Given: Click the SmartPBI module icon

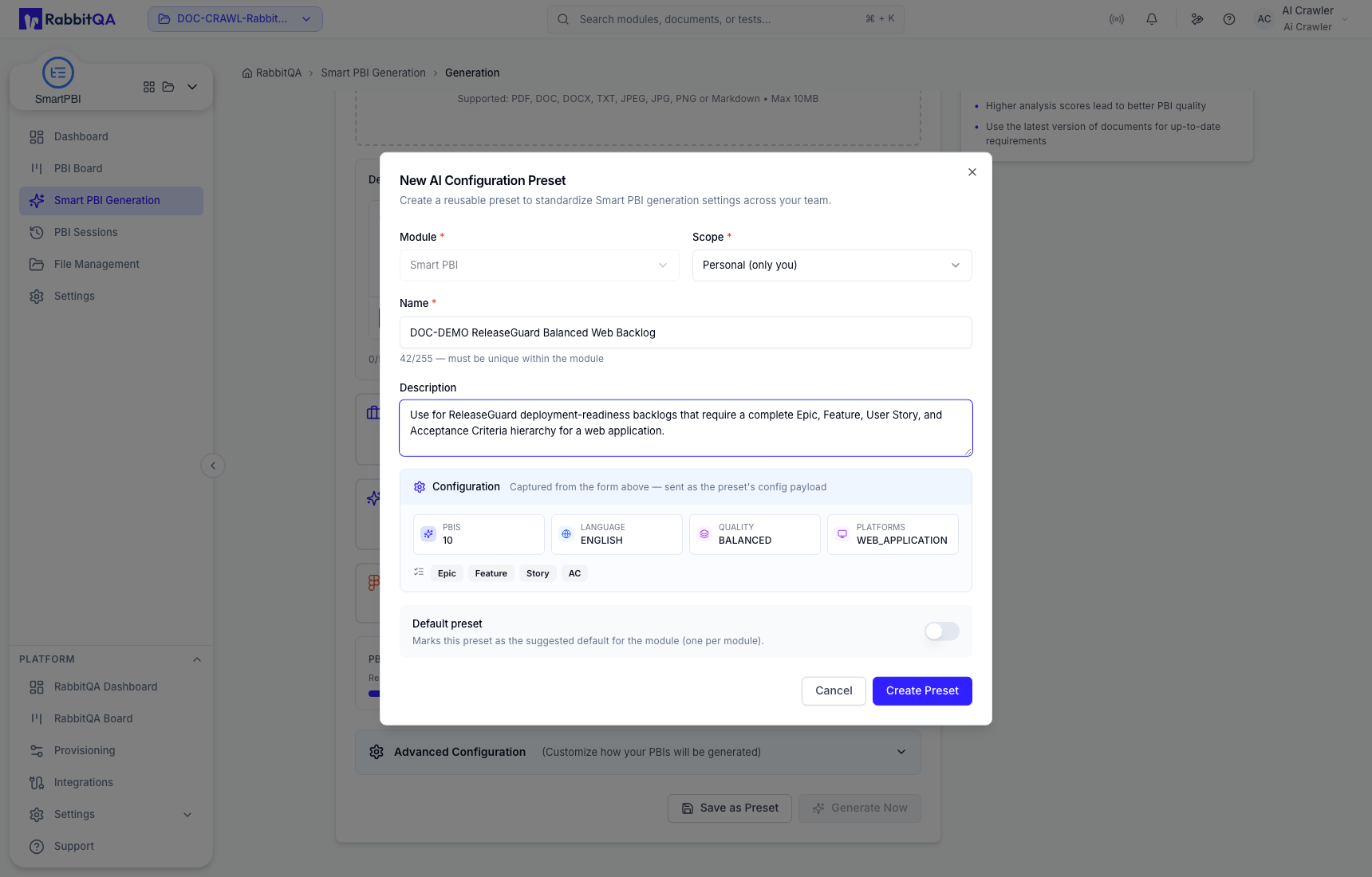Looking at the screenshot, I should [x=58, y=73].
